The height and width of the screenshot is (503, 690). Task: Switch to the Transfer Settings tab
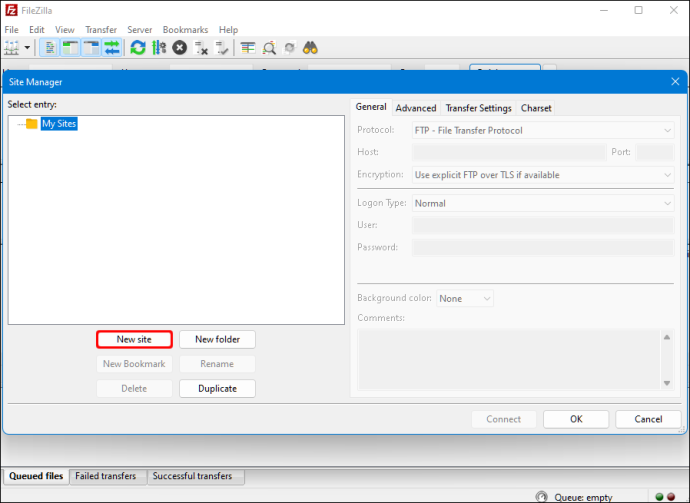click(x=478, y=108)
